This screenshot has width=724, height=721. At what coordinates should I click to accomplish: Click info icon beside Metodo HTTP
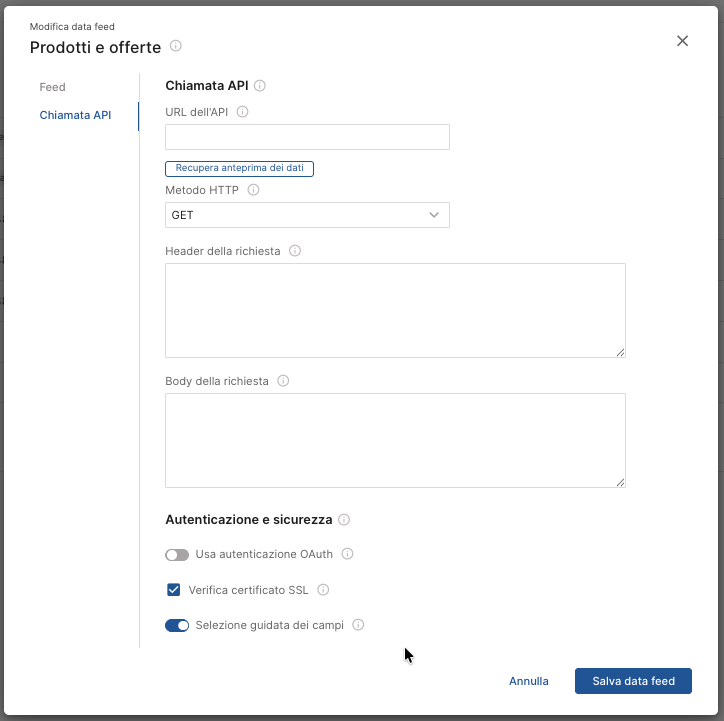[253, 190]
